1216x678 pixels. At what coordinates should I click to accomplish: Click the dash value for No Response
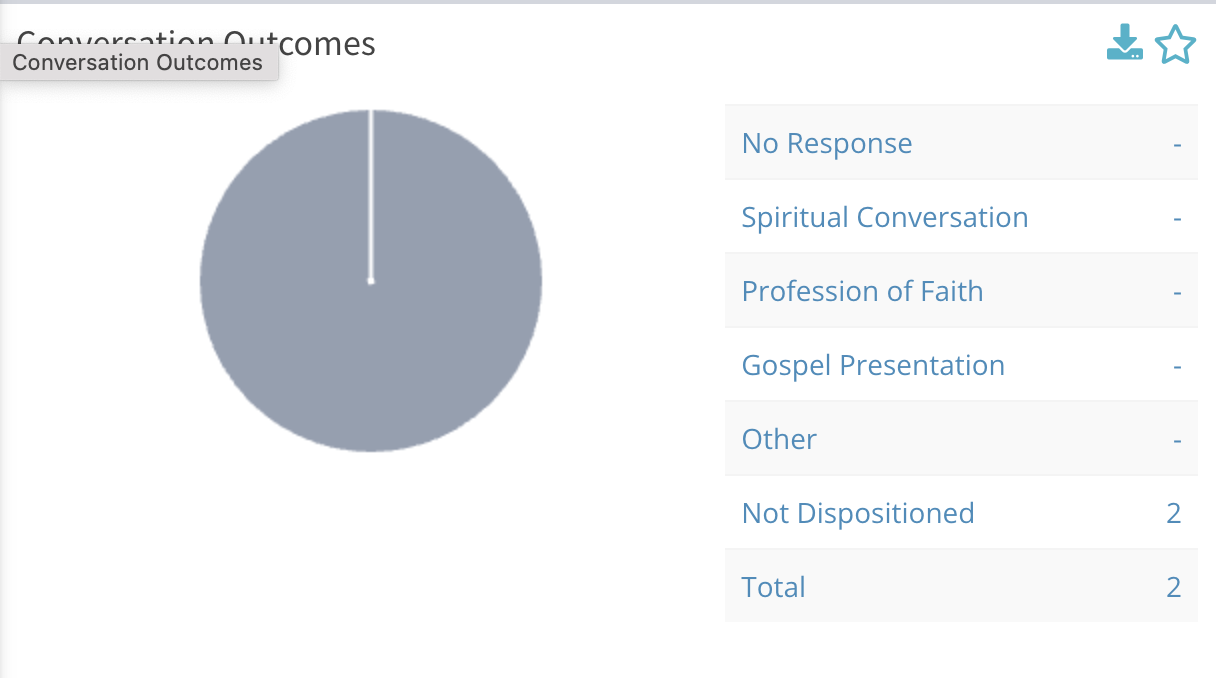tap(1177, 143)
